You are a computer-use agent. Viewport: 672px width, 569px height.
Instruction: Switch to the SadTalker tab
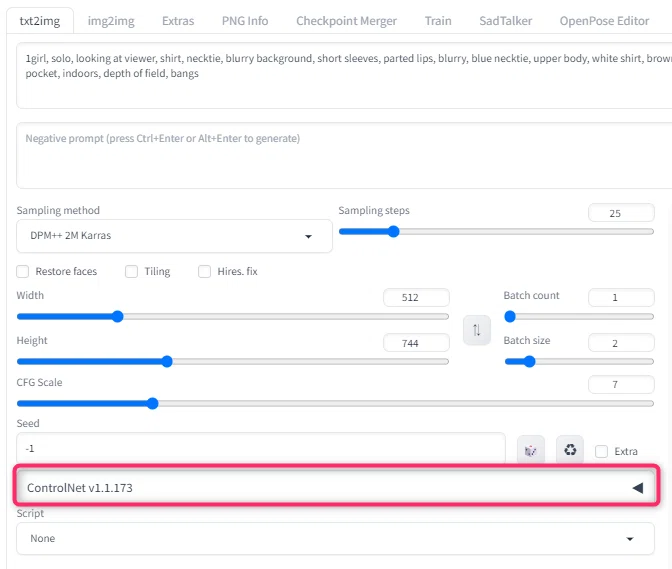tap(505, 21)
